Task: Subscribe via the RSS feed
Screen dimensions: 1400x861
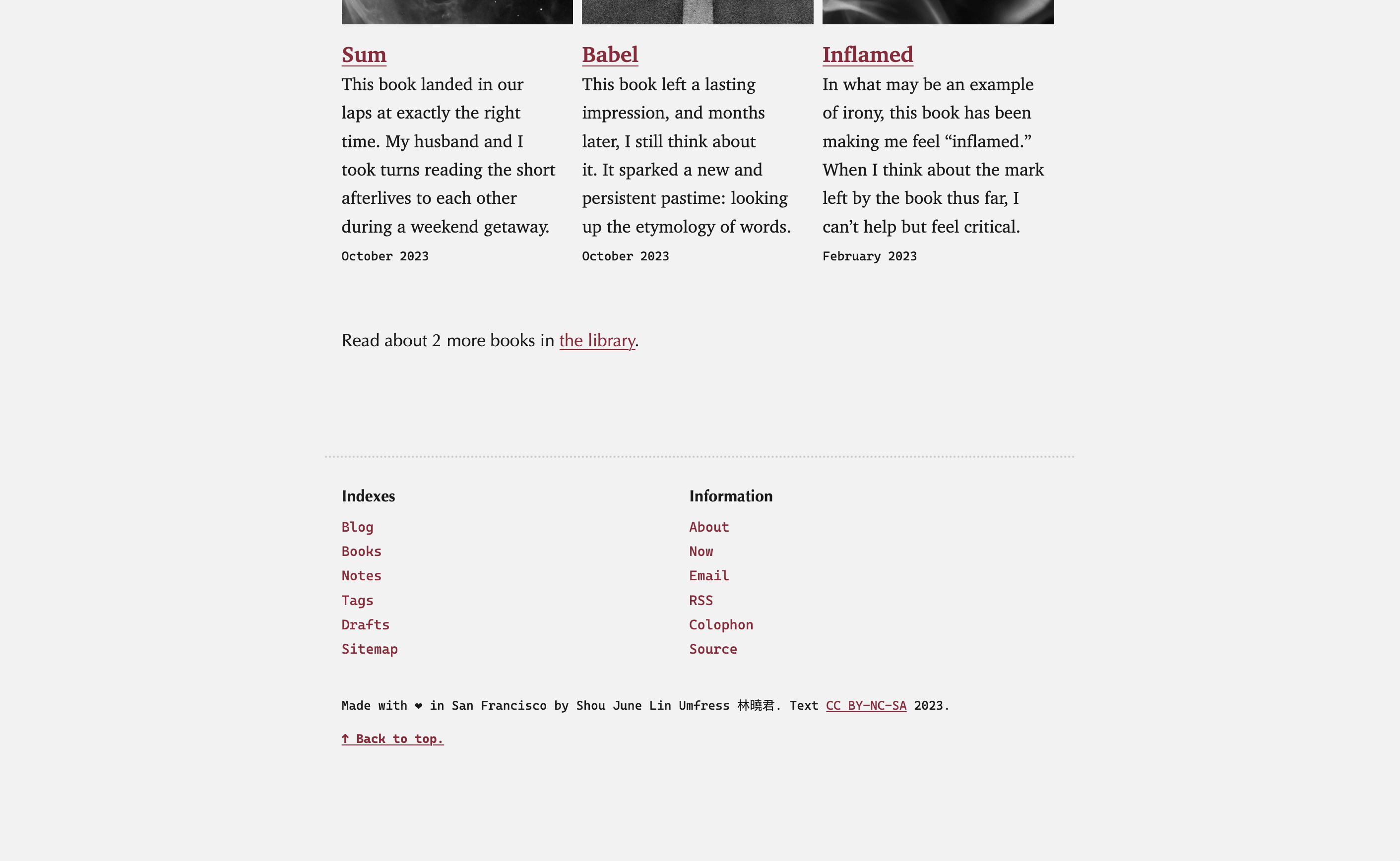Action: coord(701,600)
